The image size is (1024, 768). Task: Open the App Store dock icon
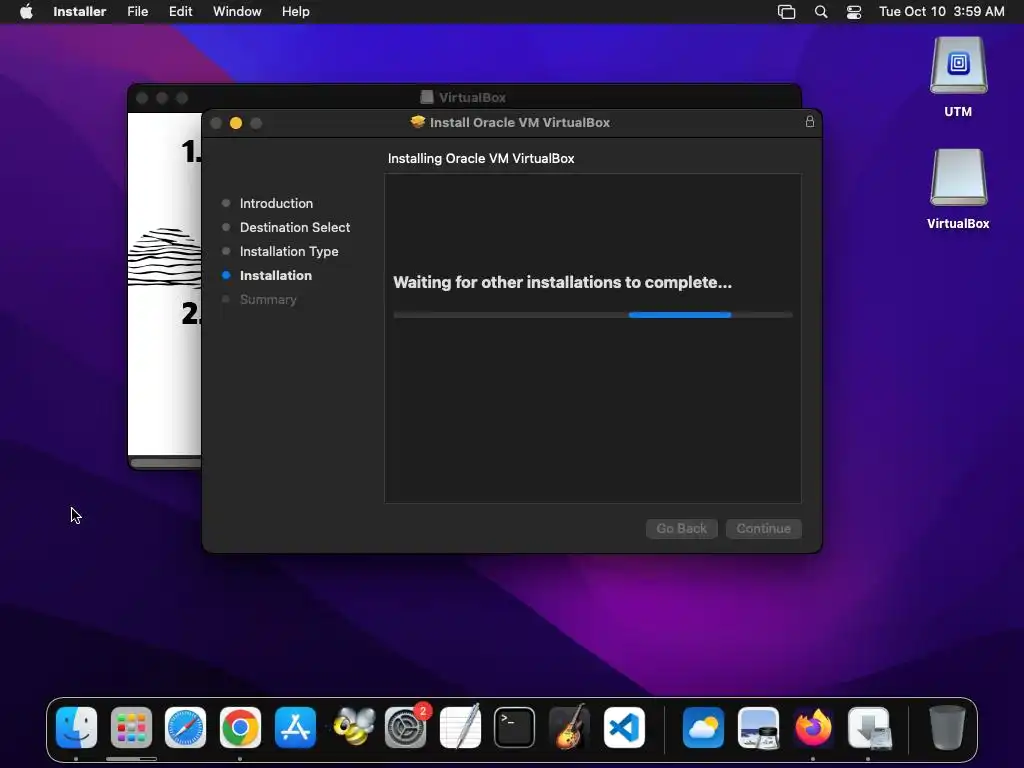point(295,728)
